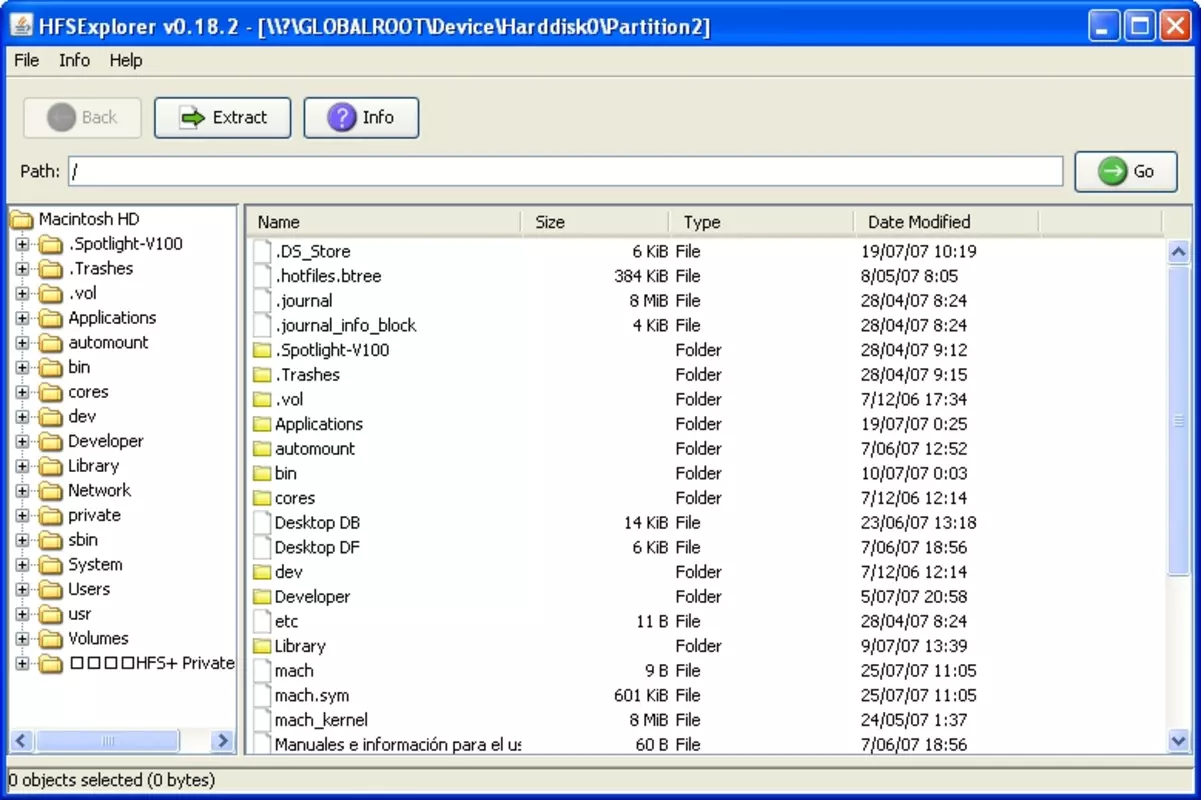The image size is (1201, 800).
Task: Click into the Path input field
Action: 565,171
